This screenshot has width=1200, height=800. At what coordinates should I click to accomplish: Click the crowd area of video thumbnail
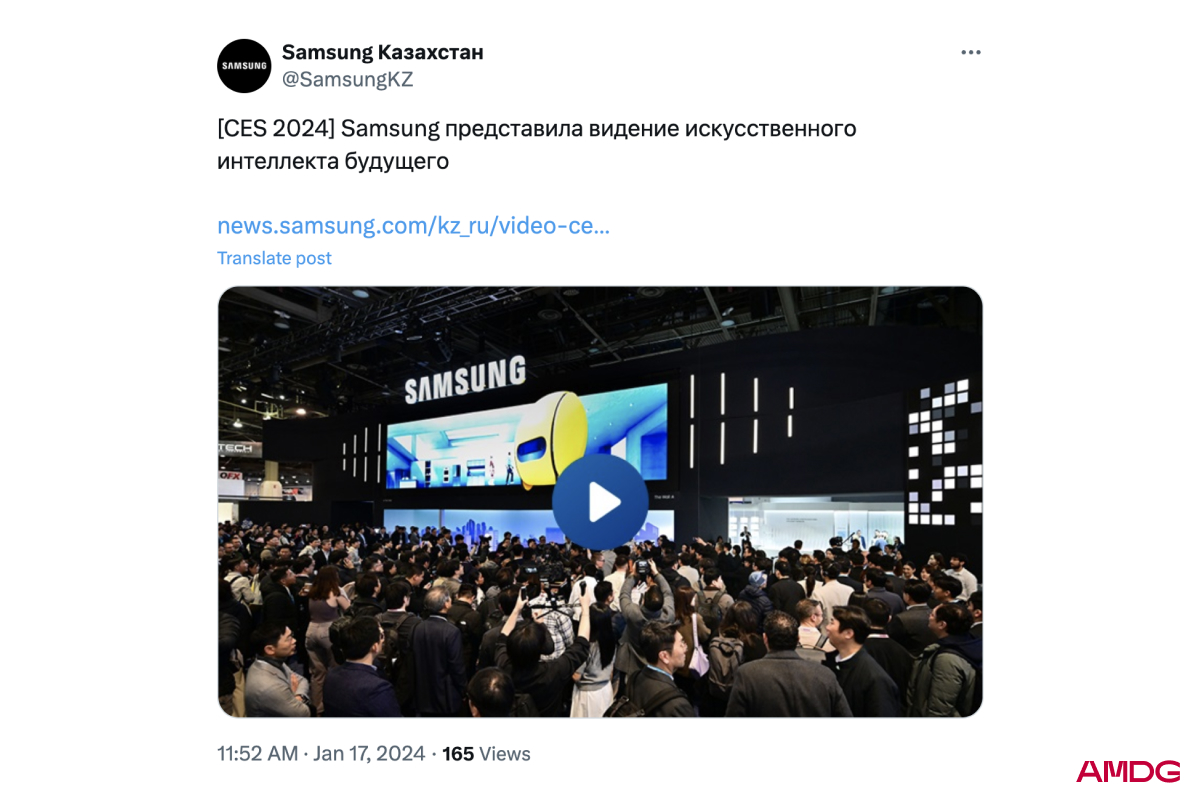click(600, 630)
